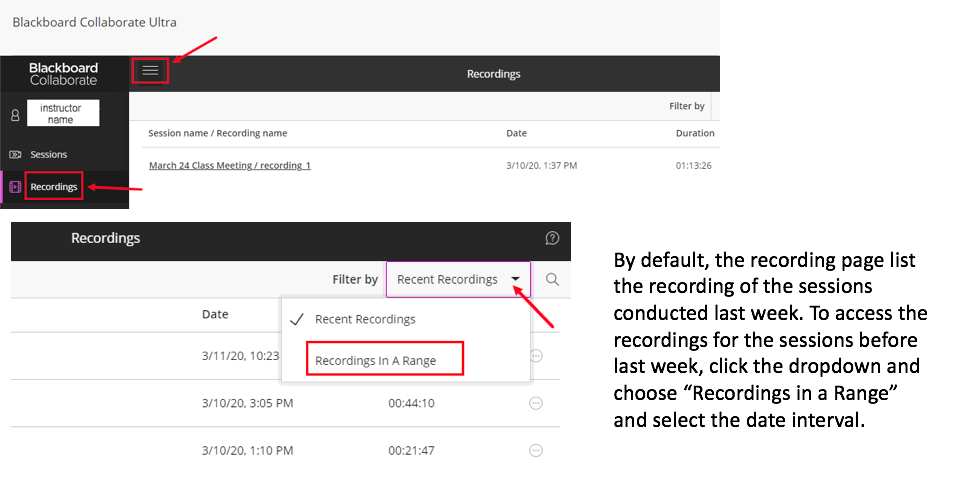Select Recordings in the sidebar
959x484 pixels.
coord(54,187)
